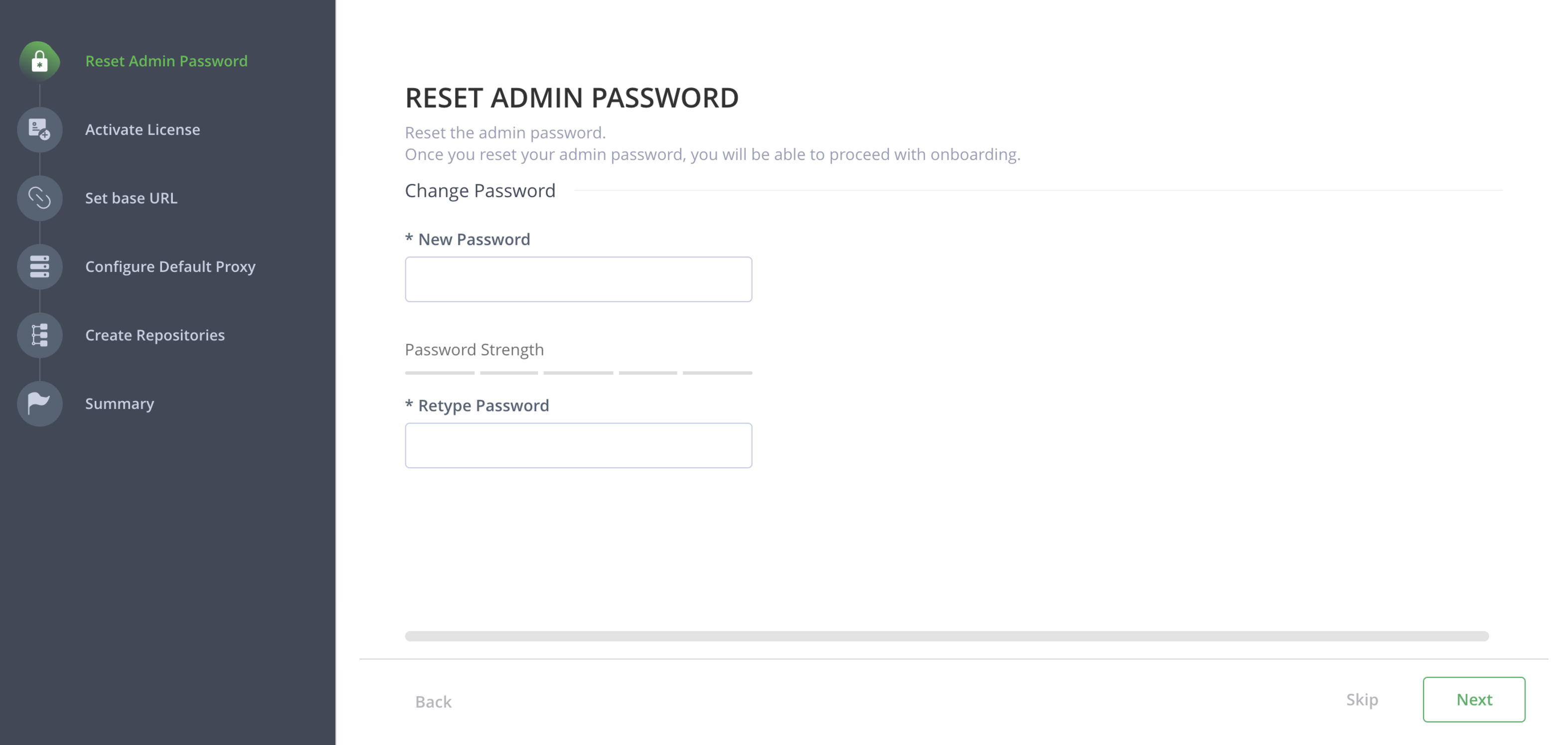
Task: Open the Reset Admin Password step
Action: click(x=166, y=61)
